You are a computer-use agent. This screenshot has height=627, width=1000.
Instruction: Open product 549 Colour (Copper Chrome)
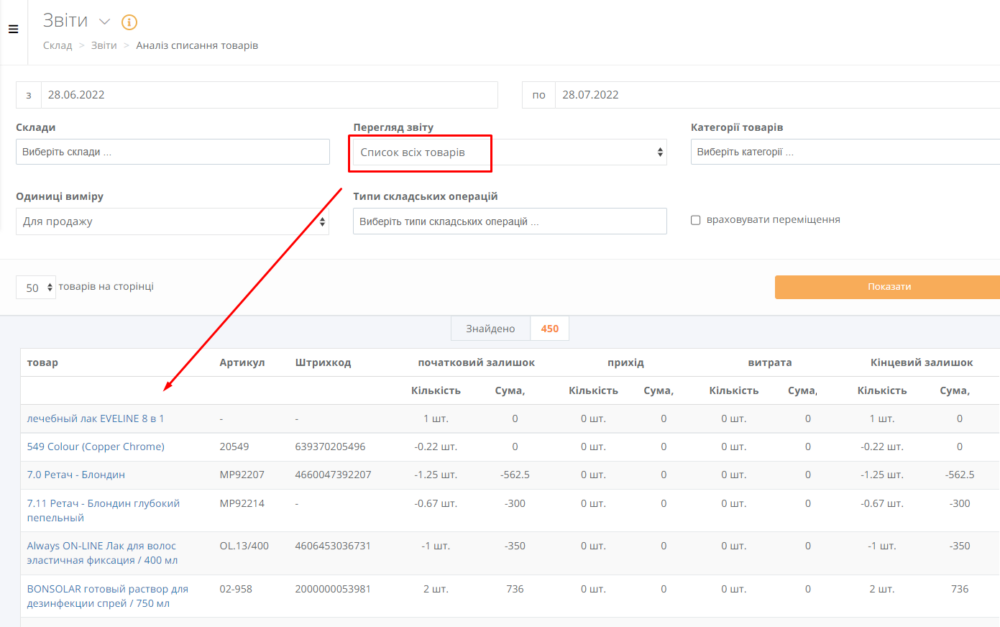95,446
